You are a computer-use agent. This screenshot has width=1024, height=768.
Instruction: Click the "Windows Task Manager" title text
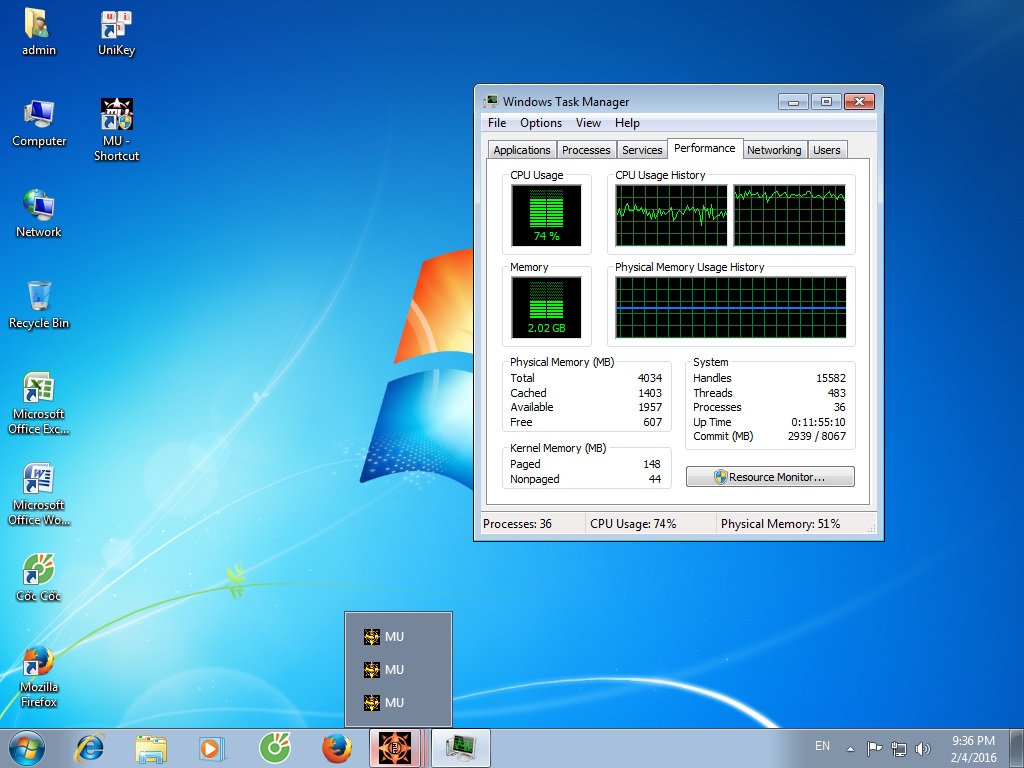pyautogui.click(x=566, y=101)
